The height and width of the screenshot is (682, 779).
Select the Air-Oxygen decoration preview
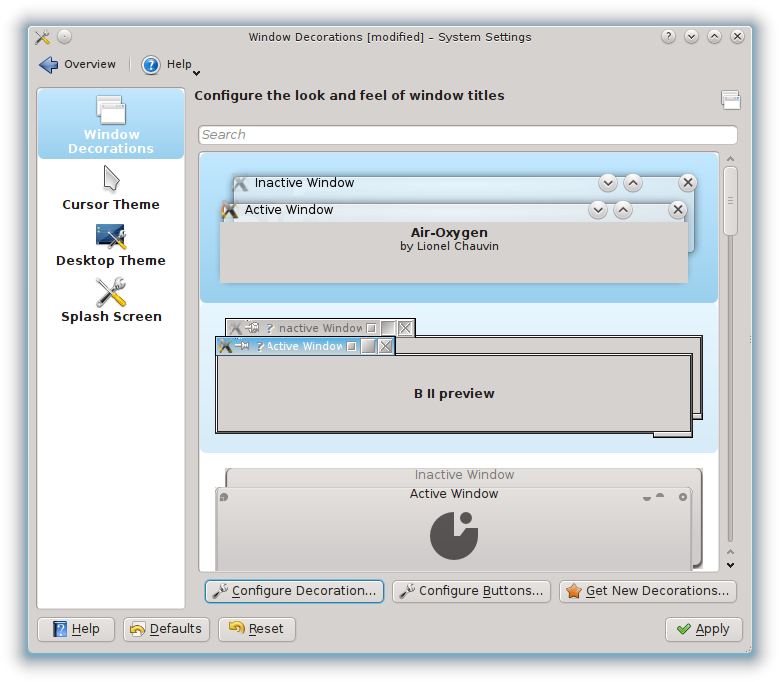pyautogui.click(x=459, y=227)
